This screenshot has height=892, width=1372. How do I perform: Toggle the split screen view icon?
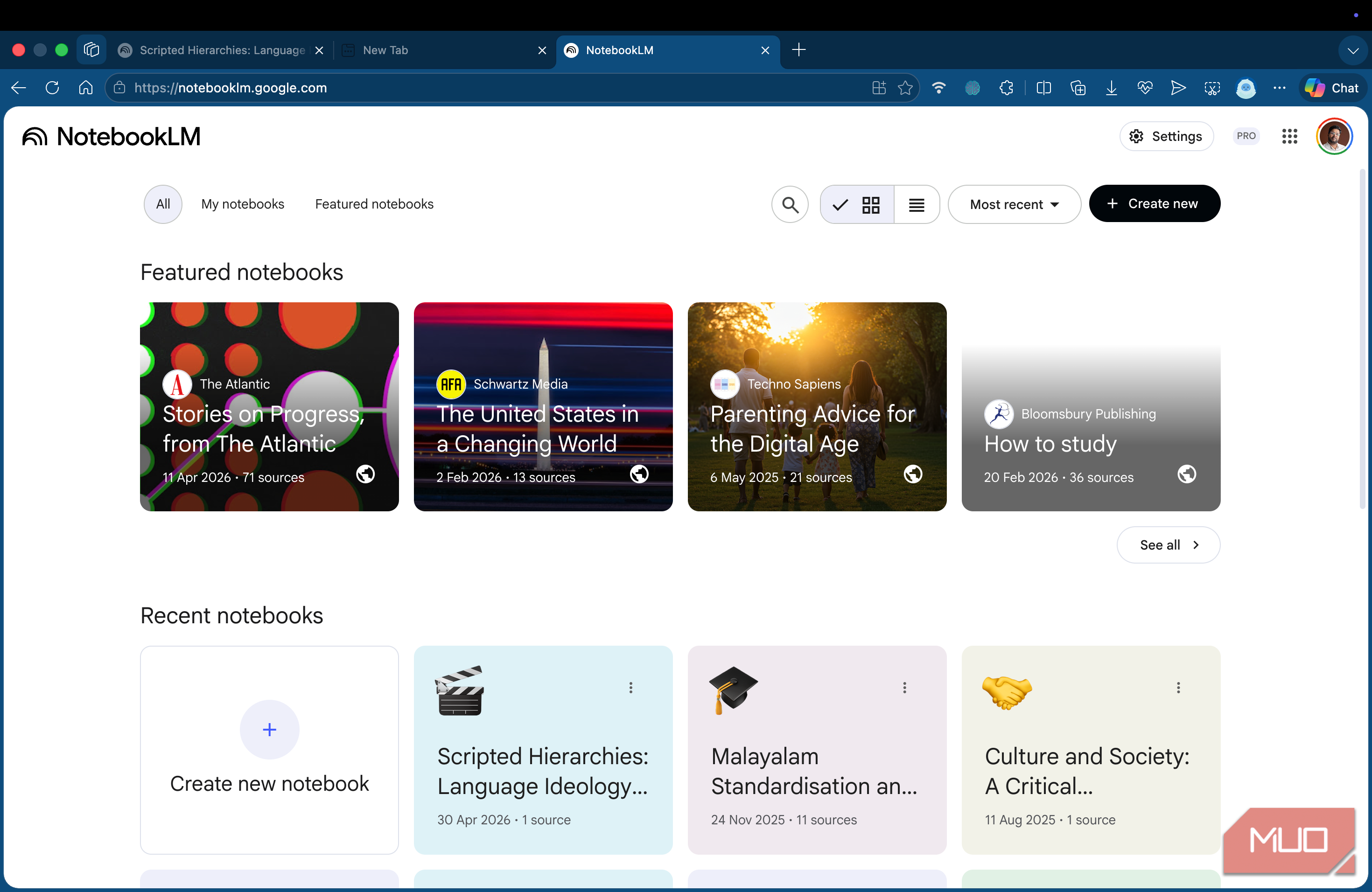1044,88
